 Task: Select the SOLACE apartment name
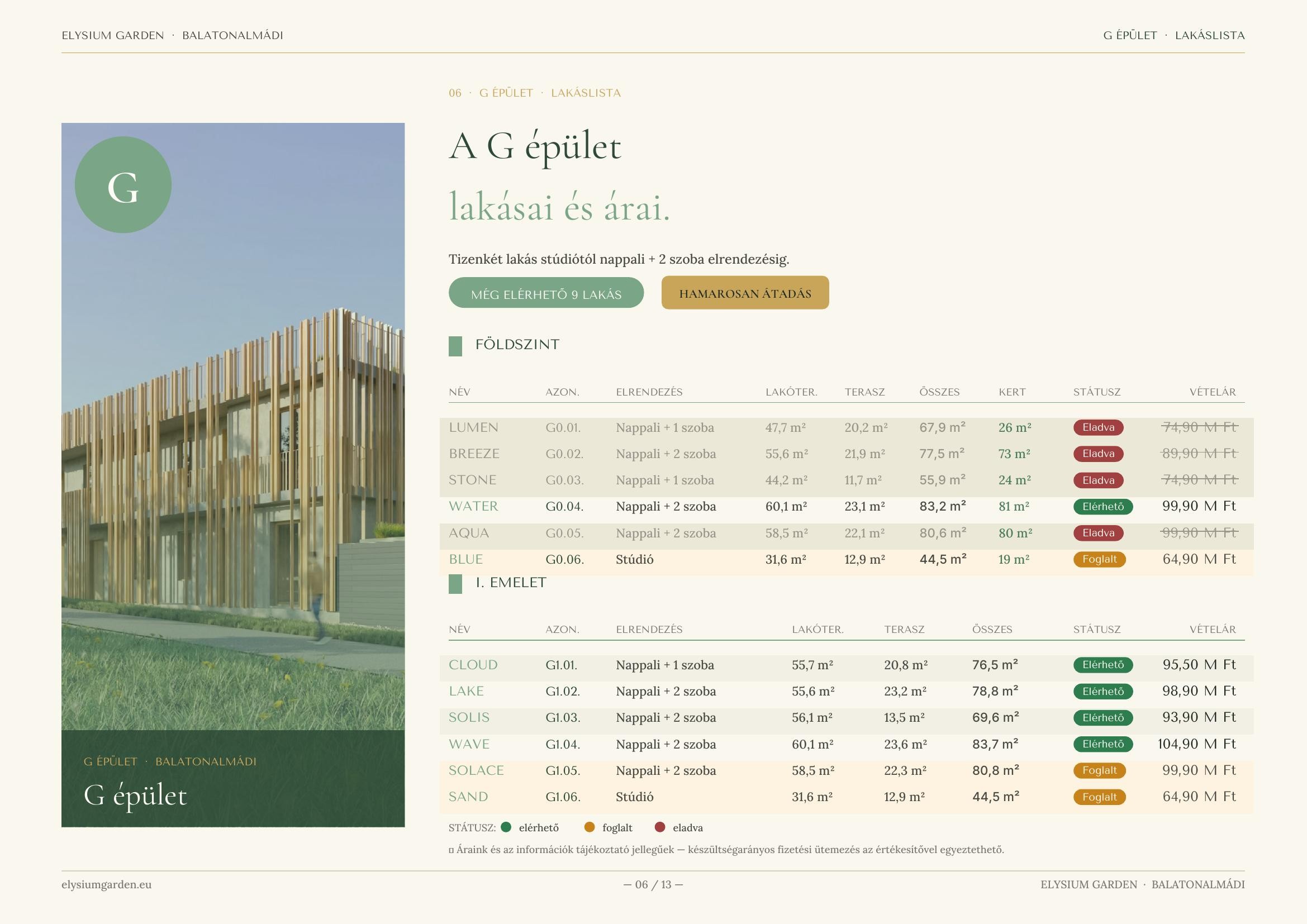click(476, 770)
